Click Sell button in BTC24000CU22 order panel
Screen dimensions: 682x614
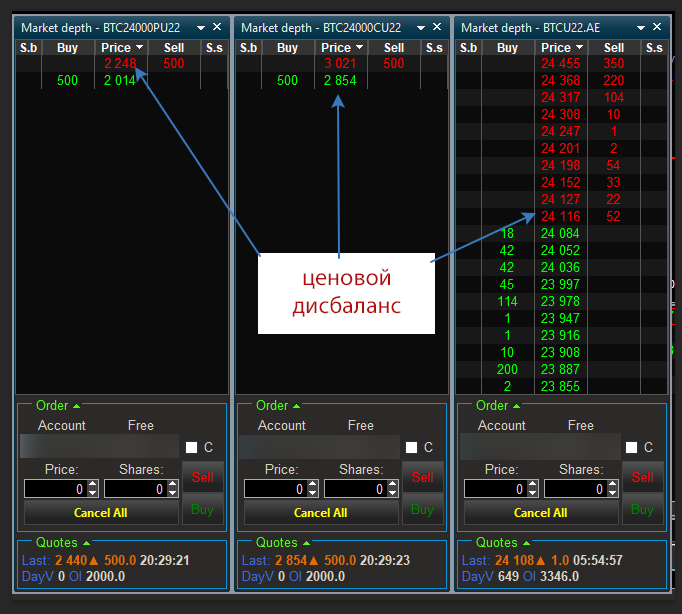pyautogui.click(x=423, y=477)
